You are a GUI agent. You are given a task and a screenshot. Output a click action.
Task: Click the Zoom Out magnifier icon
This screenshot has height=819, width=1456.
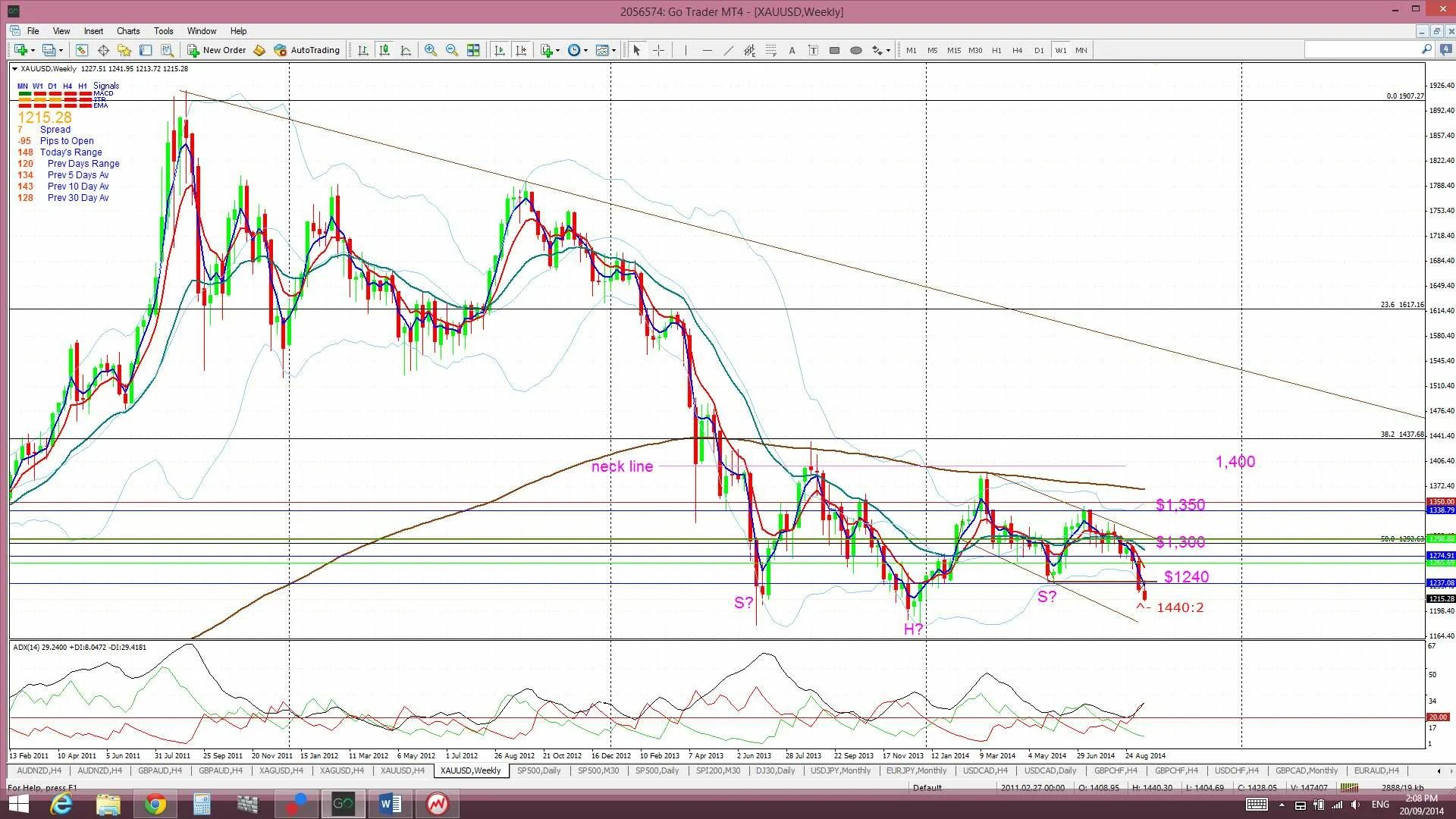point(452,50)
